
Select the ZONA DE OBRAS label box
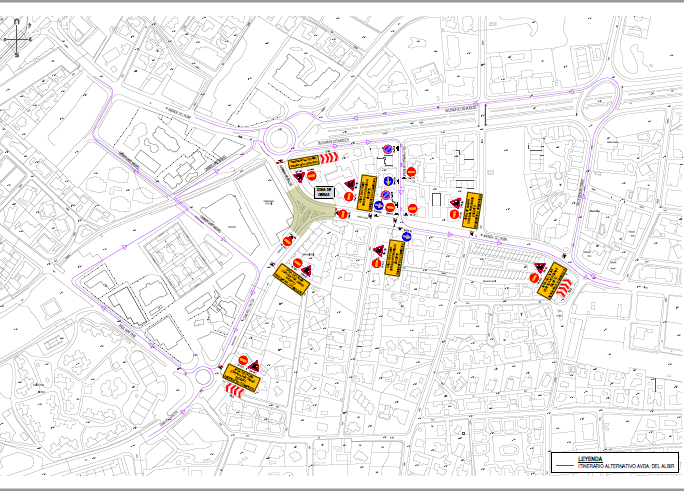pos(323,192)
